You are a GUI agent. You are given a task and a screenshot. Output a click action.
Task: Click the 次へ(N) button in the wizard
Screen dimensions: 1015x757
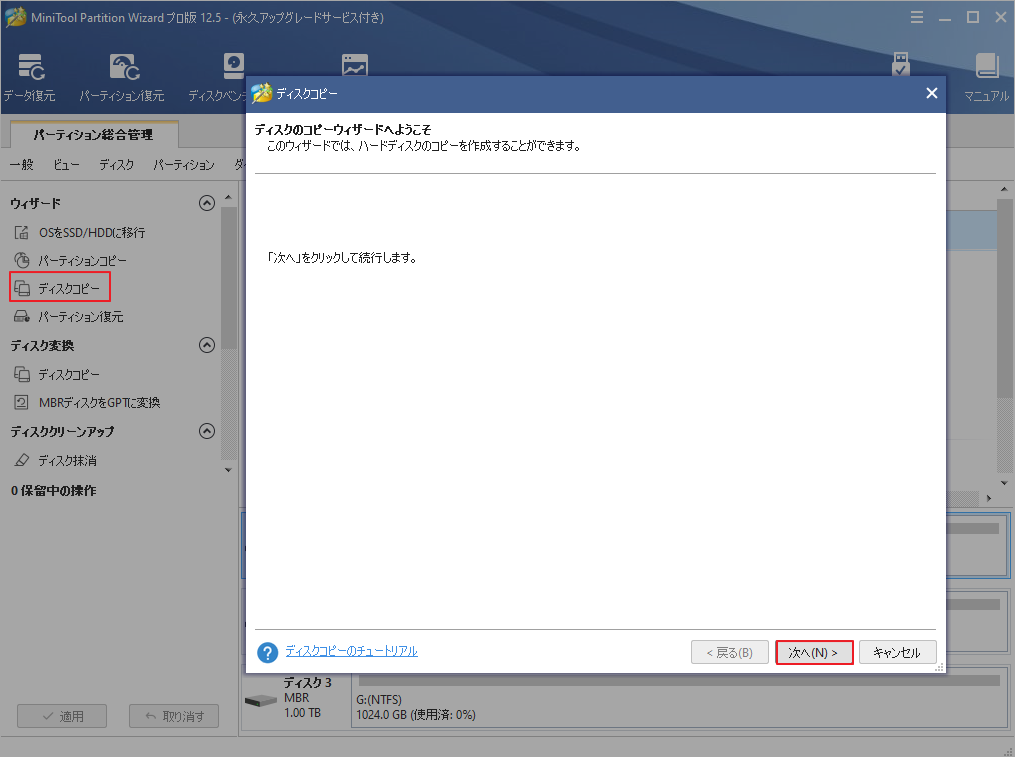(814, 651)
